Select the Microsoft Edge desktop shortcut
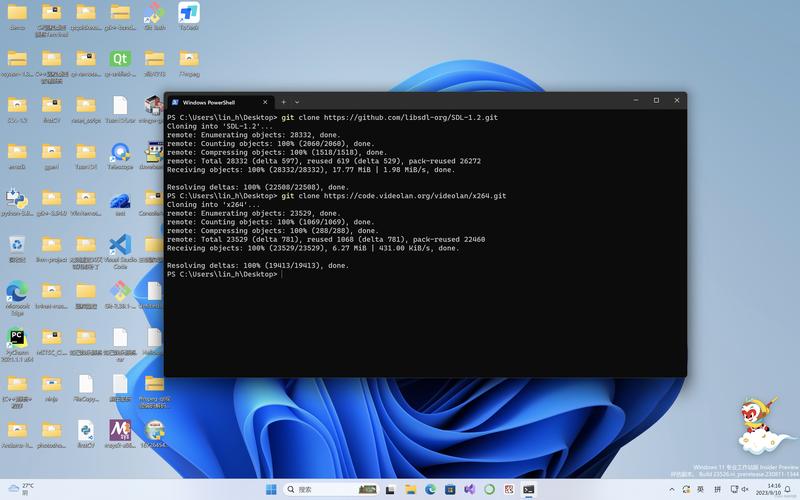 [x=17, y=298]
